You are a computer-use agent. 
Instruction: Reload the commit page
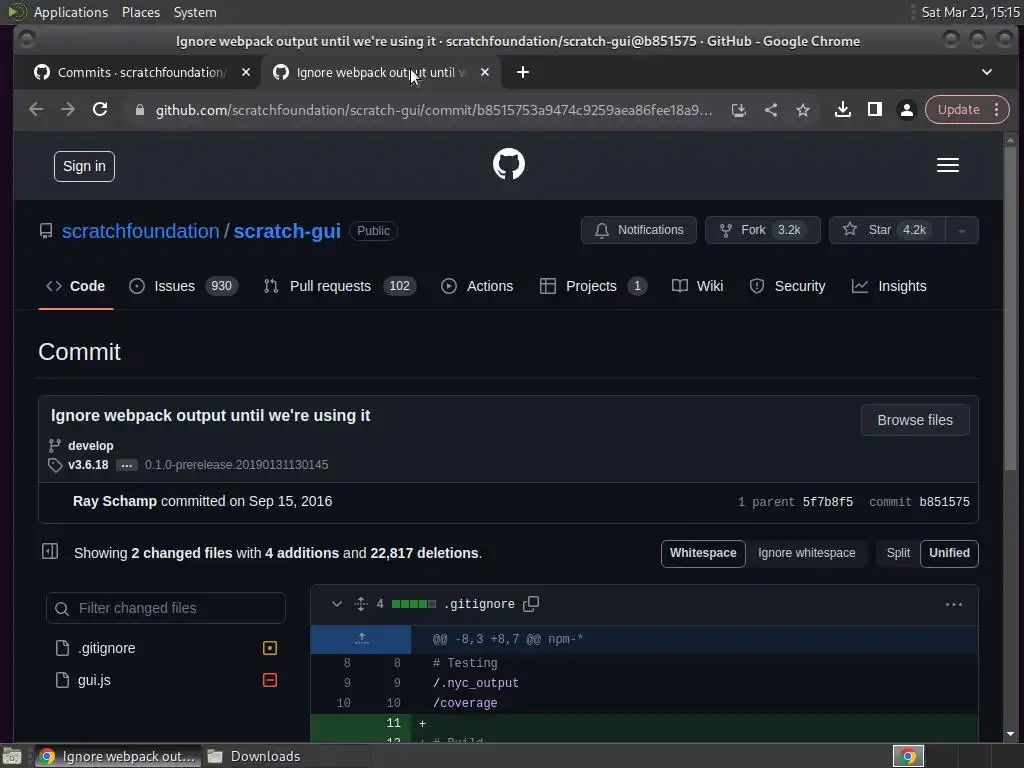tap(100, 110)
